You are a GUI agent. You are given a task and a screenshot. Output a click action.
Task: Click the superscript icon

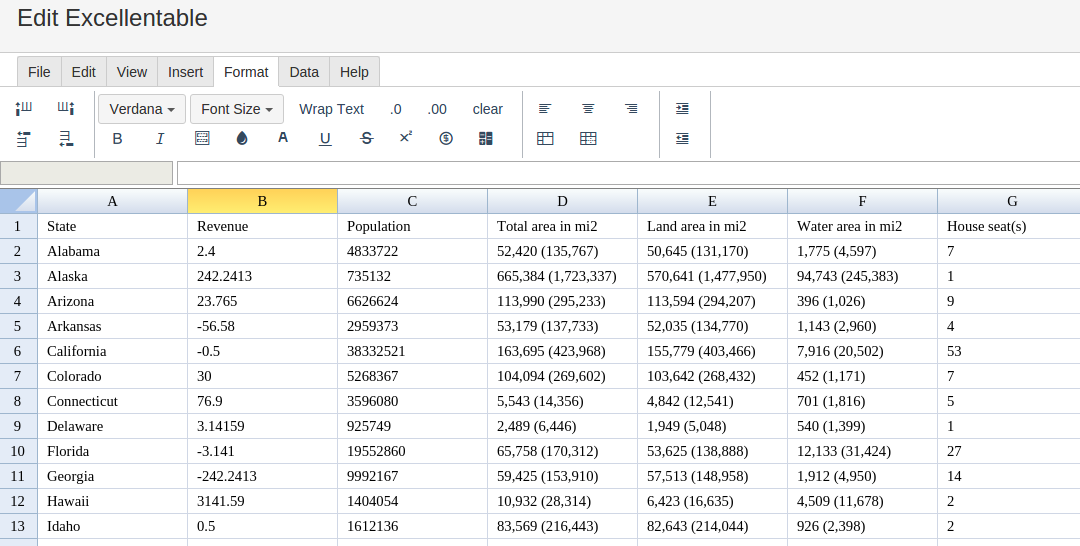(x=406, y=138)
